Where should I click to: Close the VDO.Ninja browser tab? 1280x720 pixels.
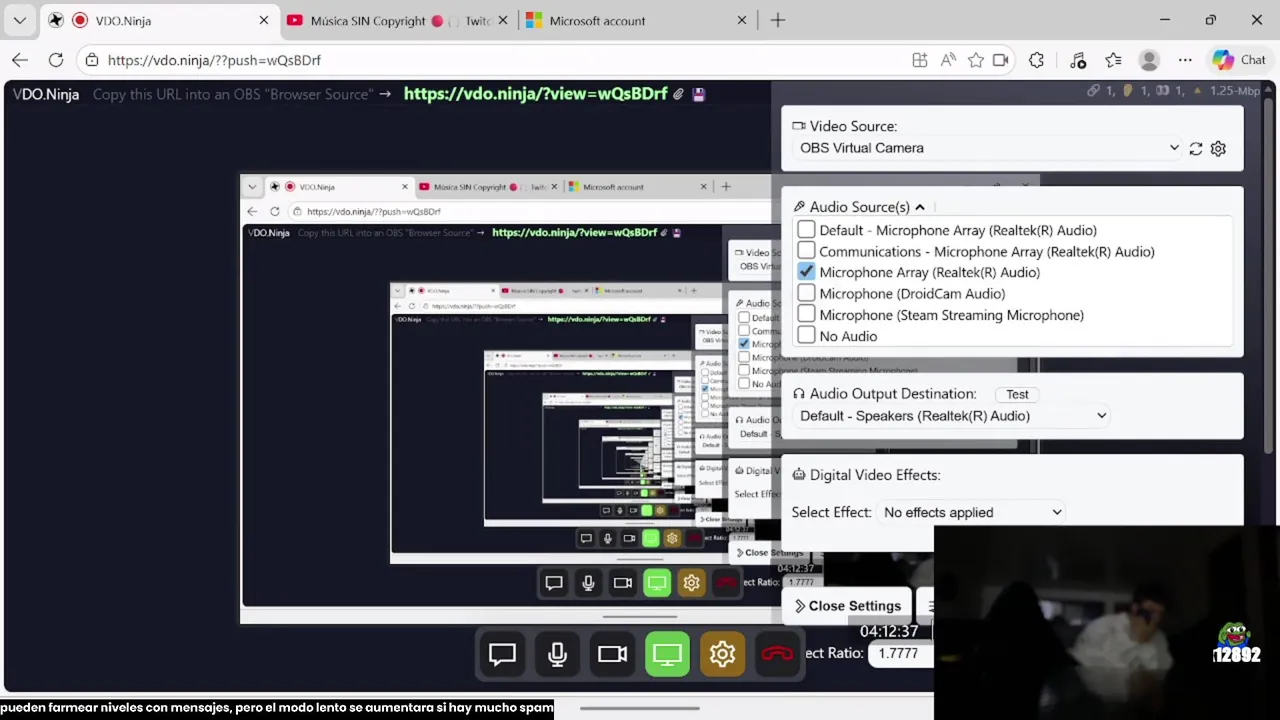pos(264,20)
